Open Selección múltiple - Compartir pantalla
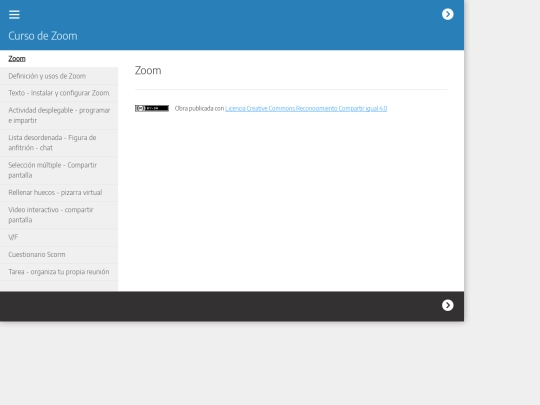Viewport: 540px width, 405px height. tap(59, 170)
